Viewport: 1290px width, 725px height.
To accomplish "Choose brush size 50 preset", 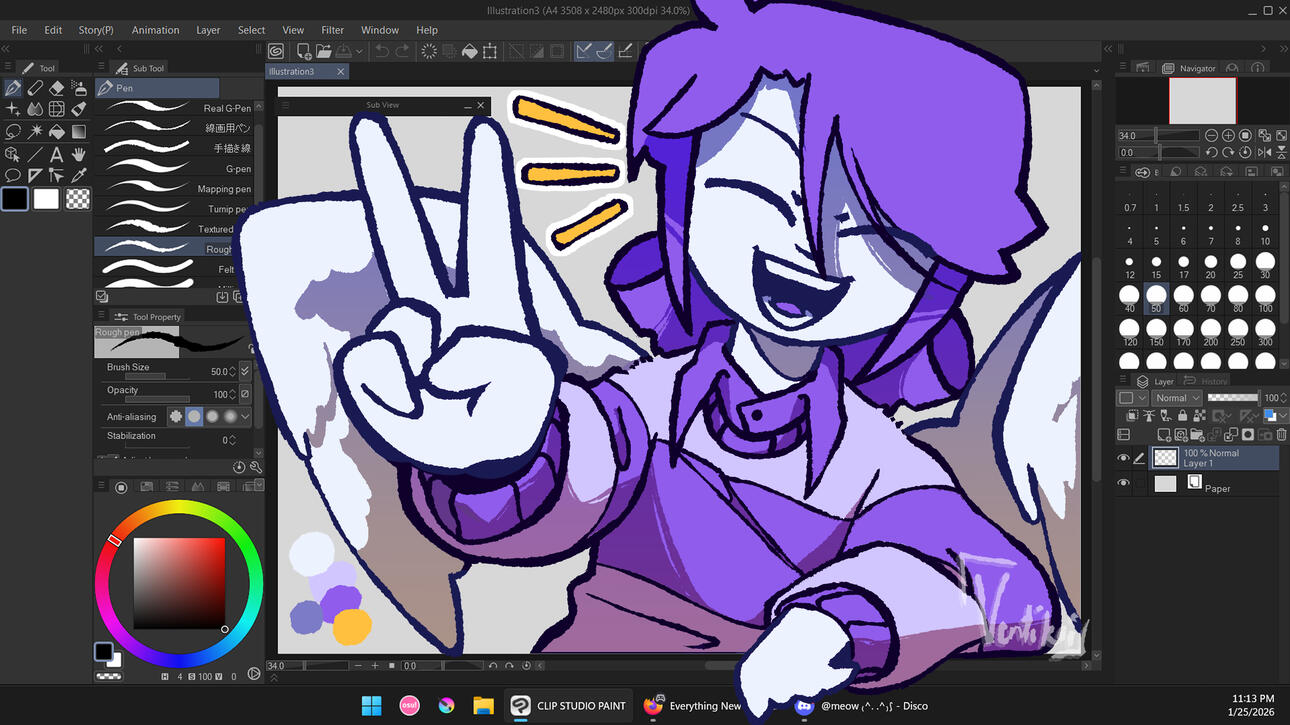I will (1156, 296).
